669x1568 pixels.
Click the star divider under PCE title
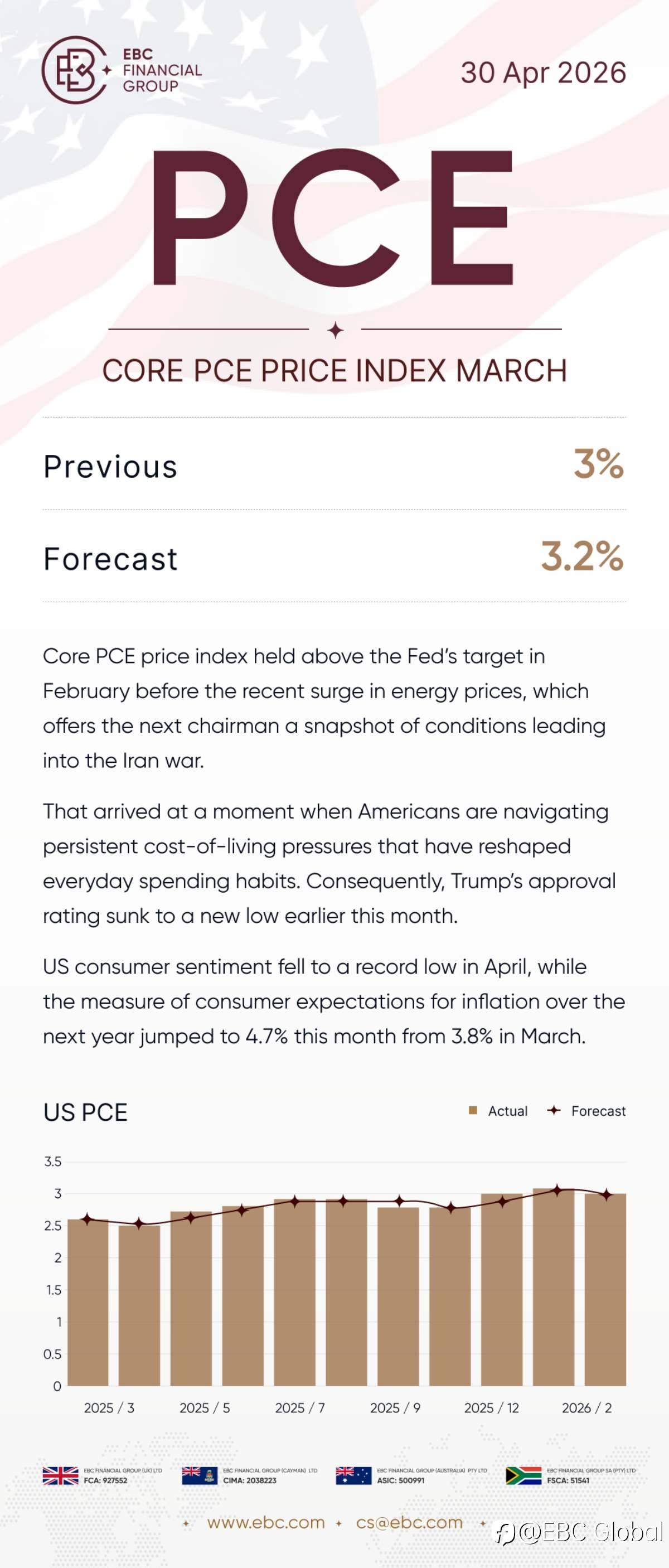click(x=335, y=331)
